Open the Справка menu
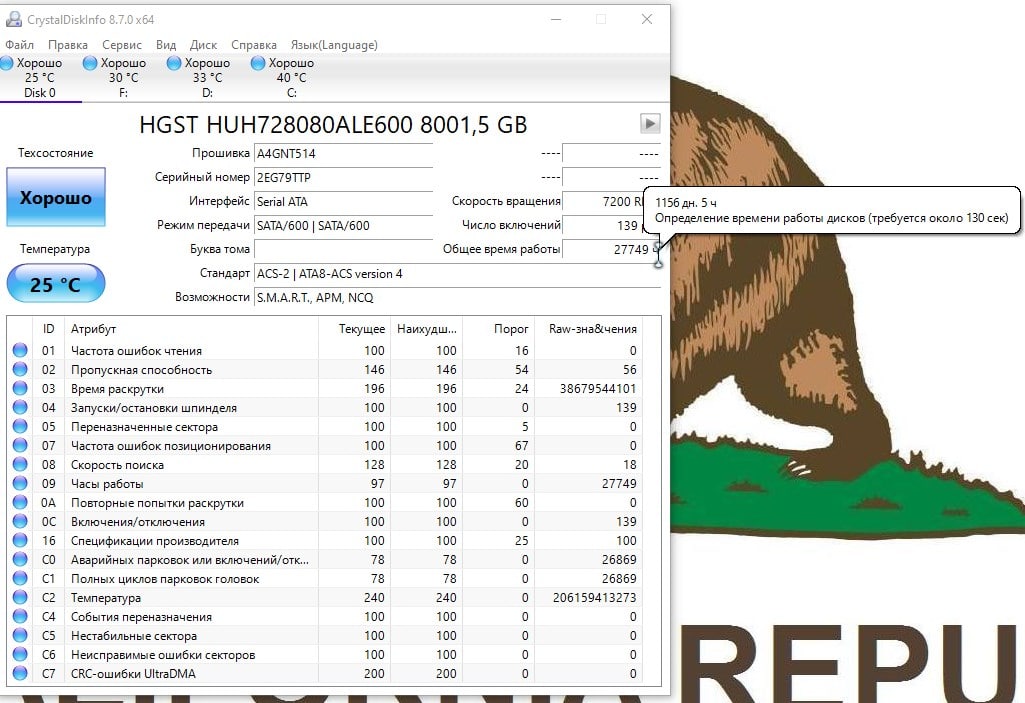Viewport: 1025px width, 703px height. pos(254,45)
